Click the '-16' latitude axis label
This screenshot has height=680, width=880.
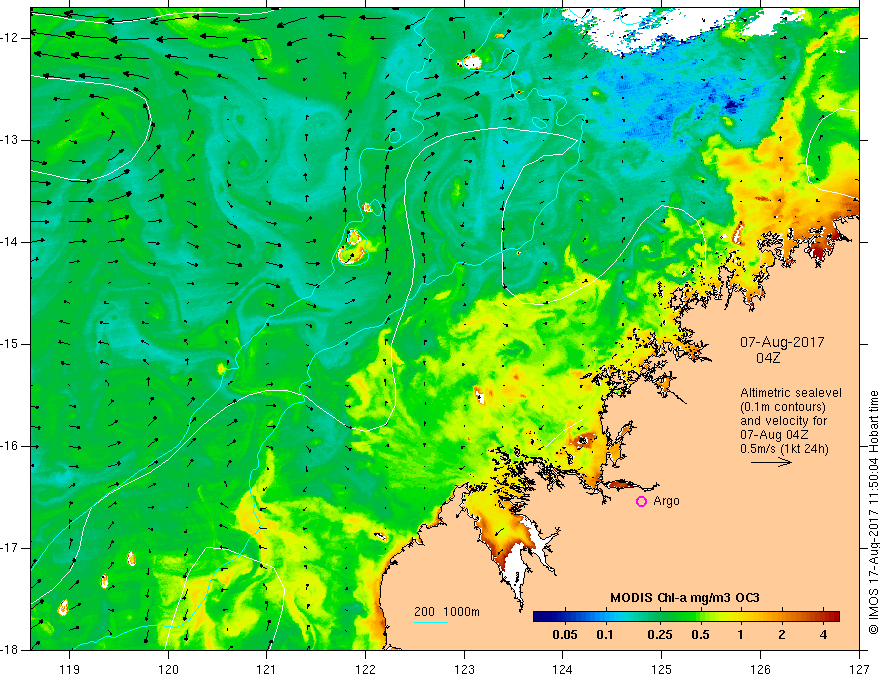(x=11, y=446)
